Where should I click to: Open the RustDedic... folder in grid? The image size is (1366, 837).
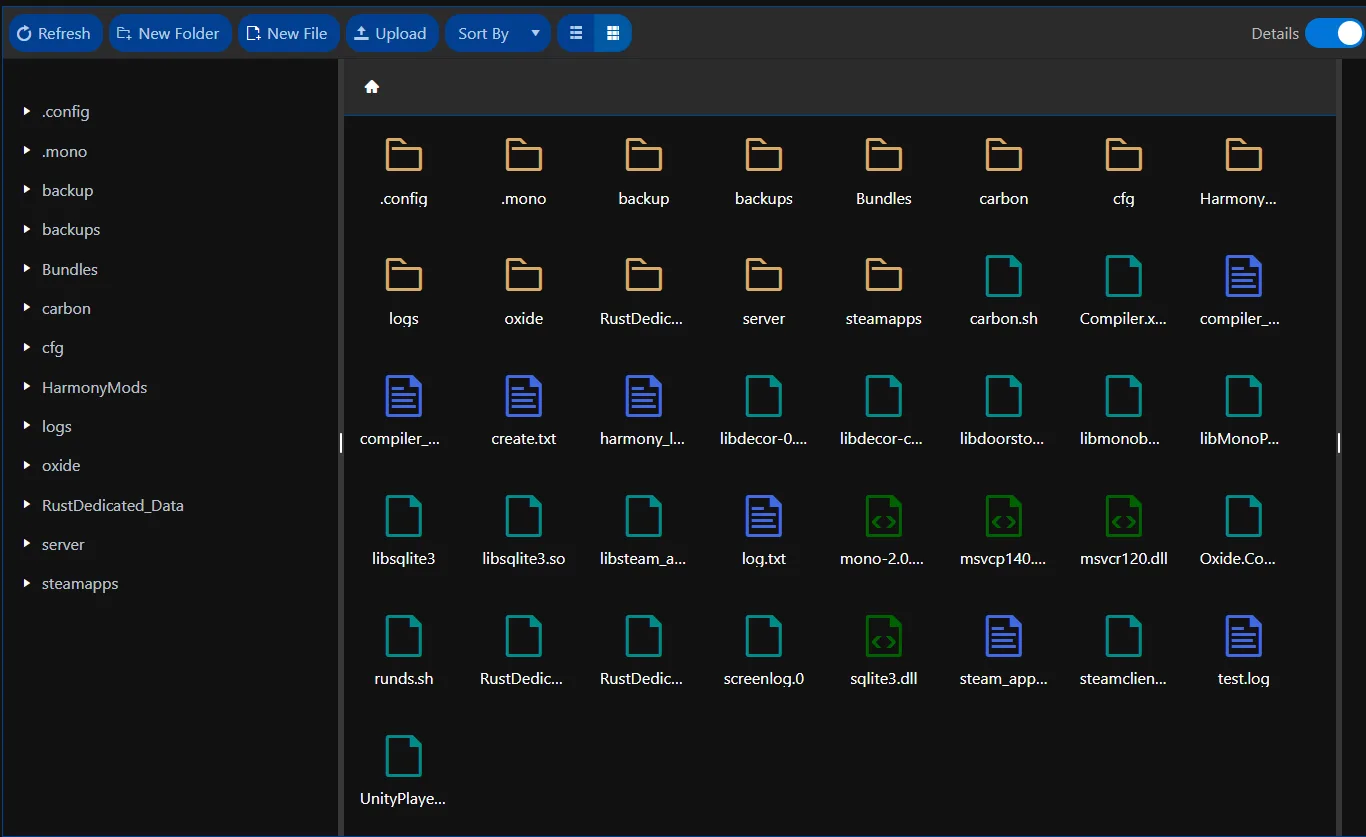[x=644, y=276]
